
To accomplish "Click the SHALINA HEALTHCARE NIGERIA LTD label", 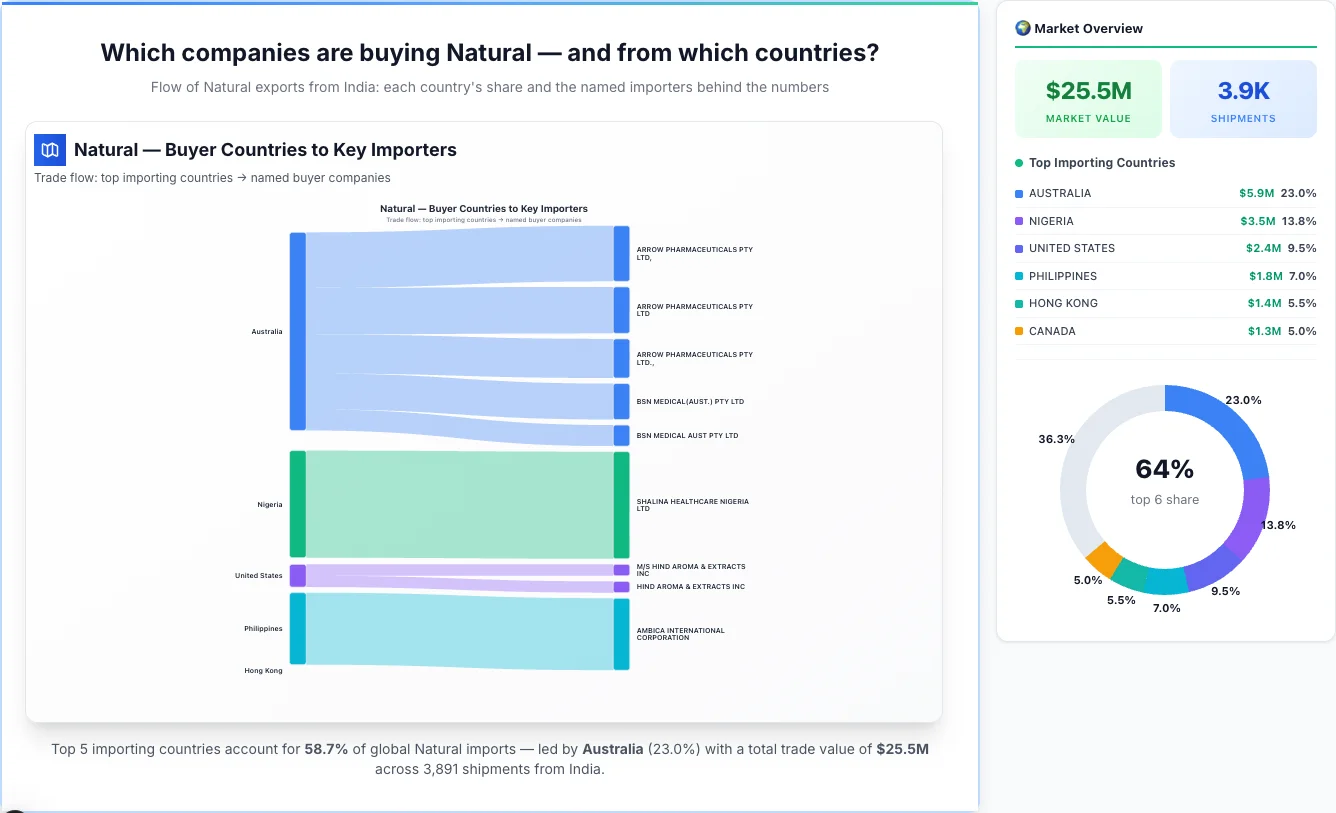I will (692, 505).
